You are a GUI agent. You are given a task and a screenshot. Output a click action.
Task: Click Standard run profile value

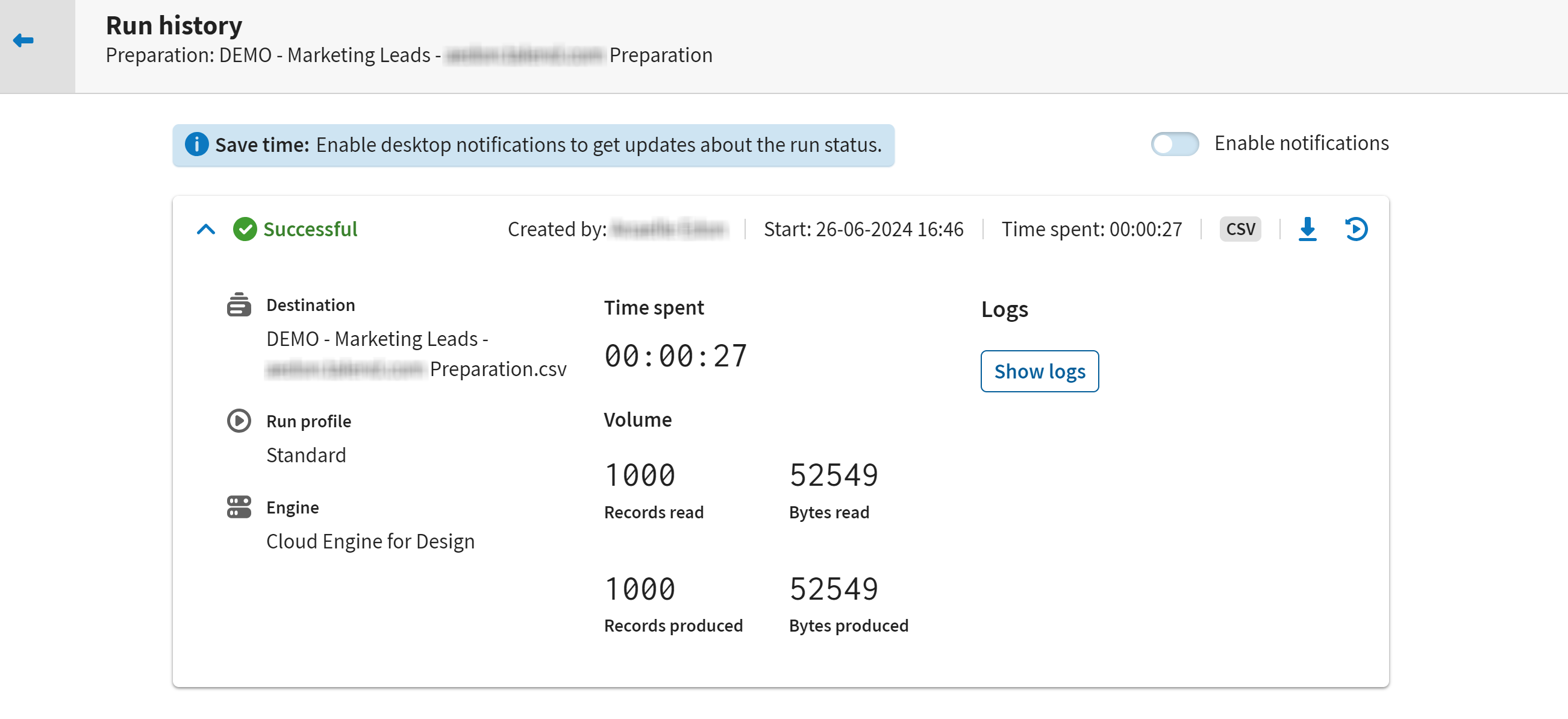tap(306, 456)
